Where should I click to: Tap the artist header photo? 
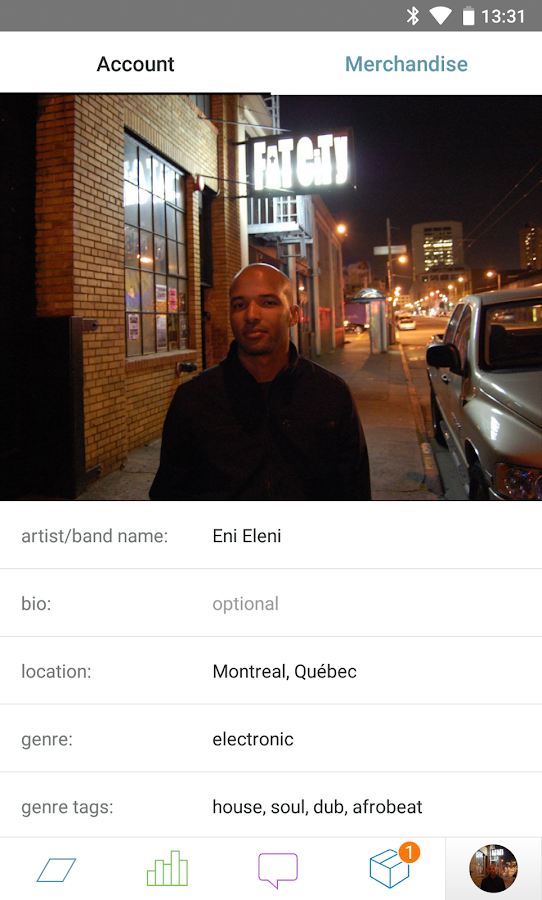coord(271,297)
